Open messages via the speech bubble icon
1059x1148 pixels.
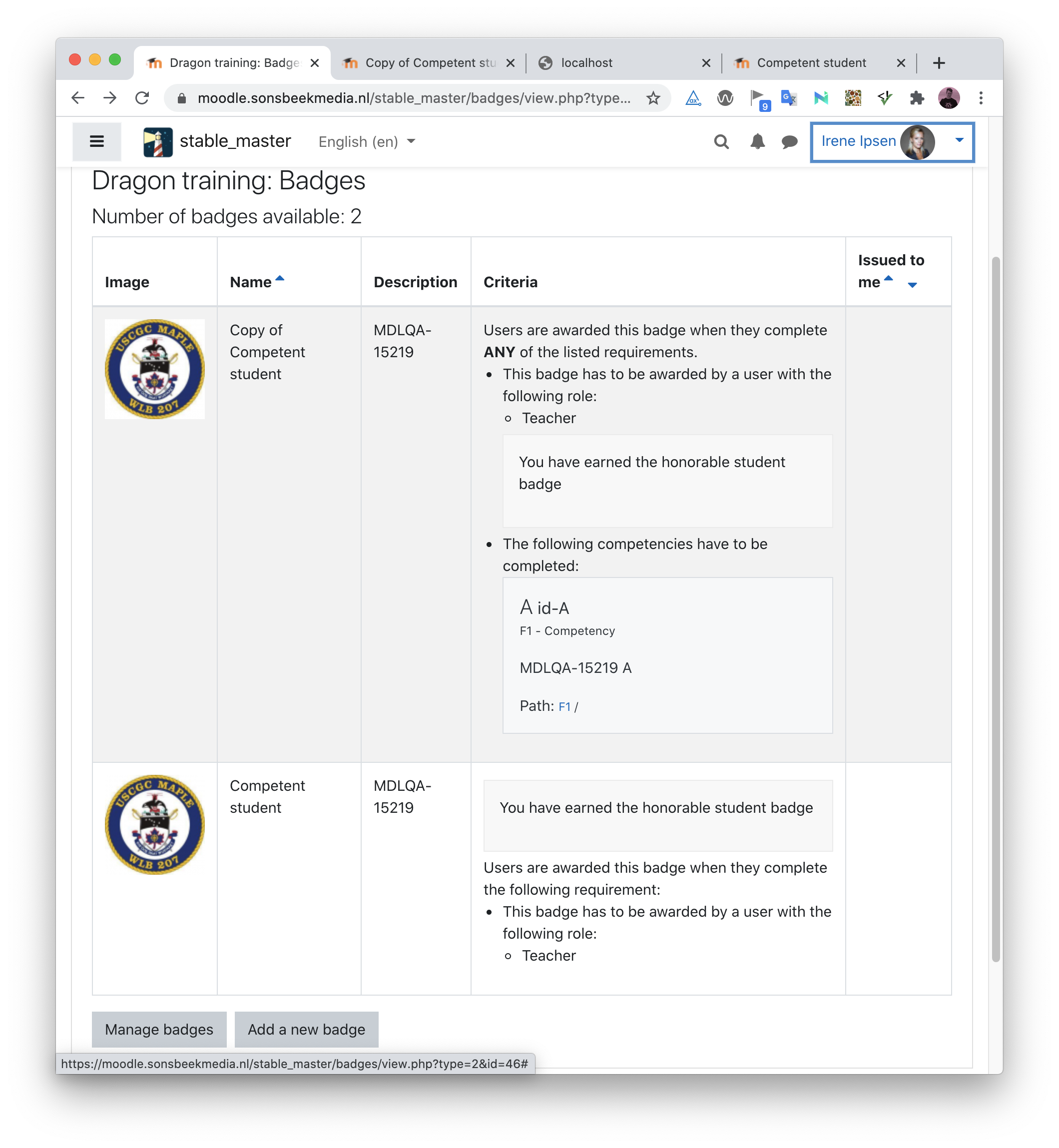point(789,141)
